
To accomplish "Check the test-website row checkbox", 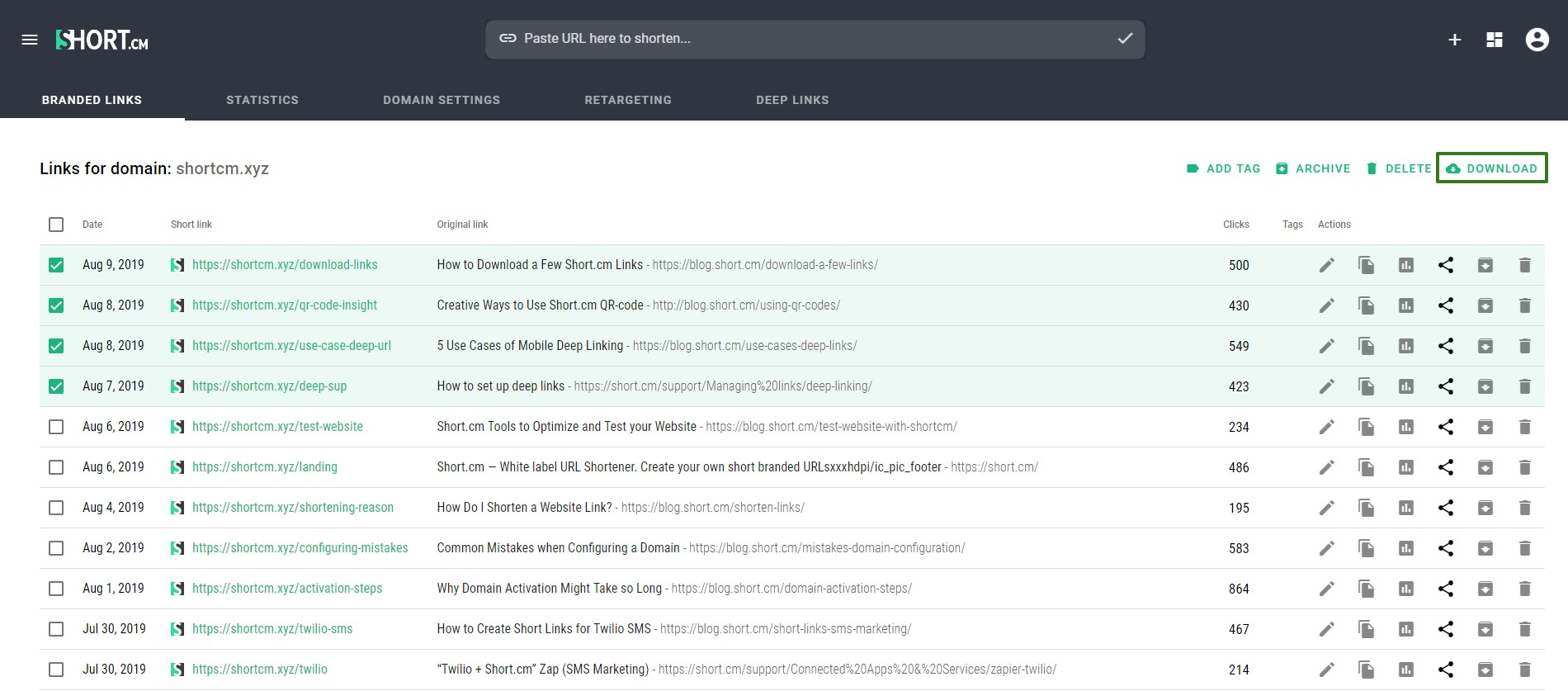I will (56, 427).
